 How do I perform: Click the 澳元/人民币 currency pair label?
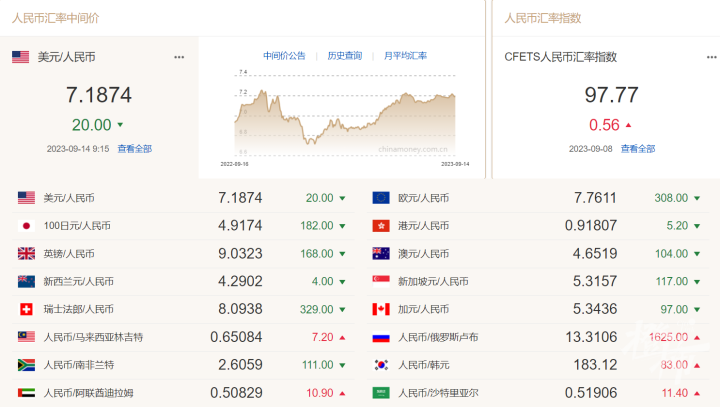pos(423,254)
